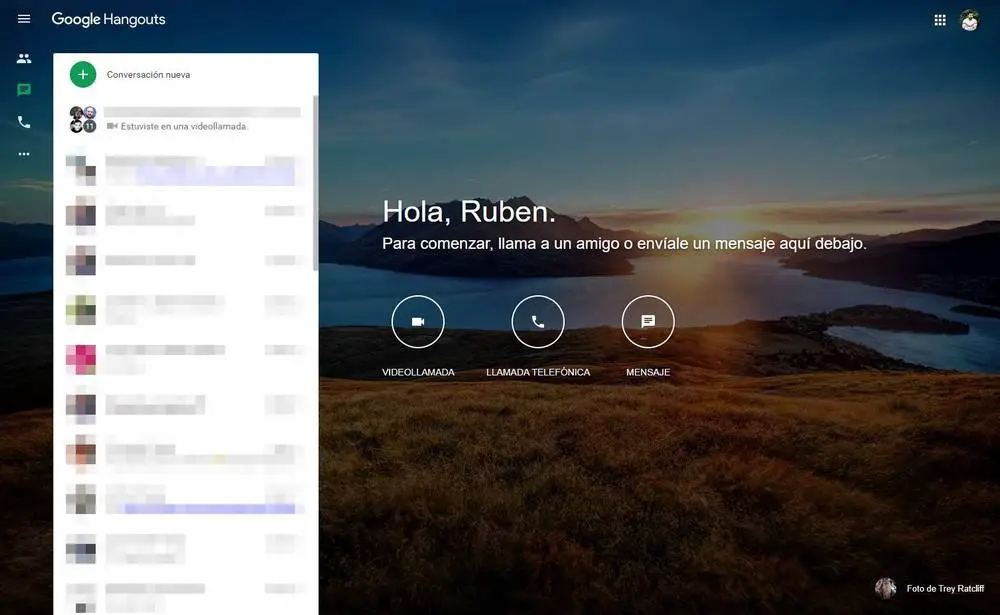Click the group avatar cluster in conversation list

[83, 119]
